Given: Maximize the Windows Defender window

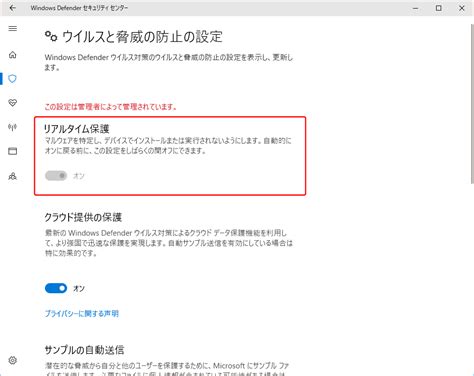Looking at the screenshot, I should click(x=439, y=8).
